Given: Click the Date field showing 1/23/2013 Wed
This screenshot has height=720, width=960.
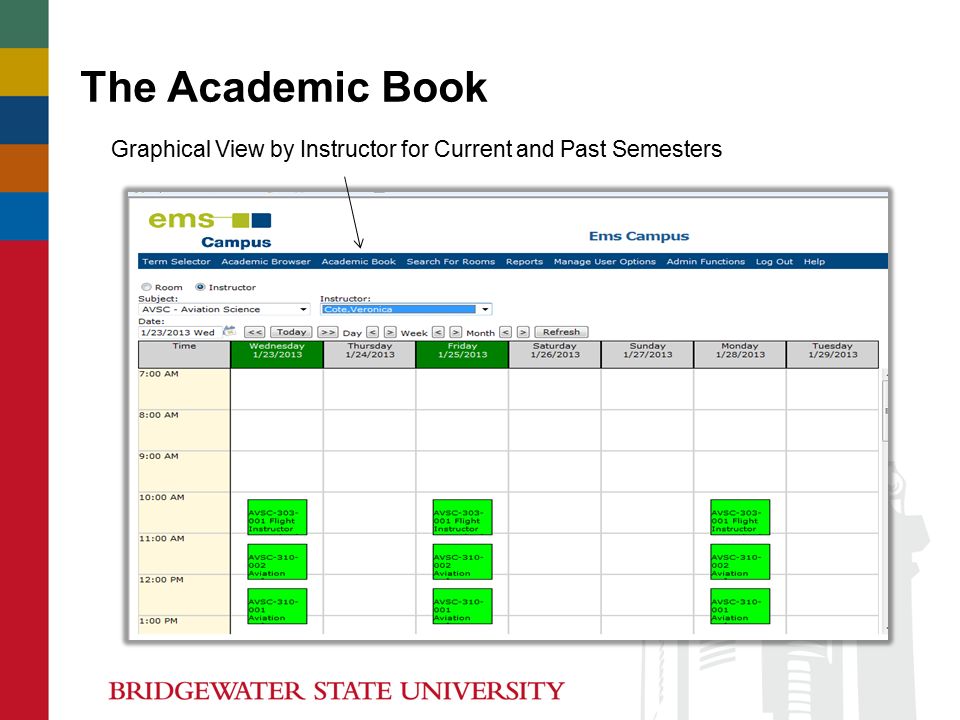Looking at the screenshot, I should pos(179,332).
